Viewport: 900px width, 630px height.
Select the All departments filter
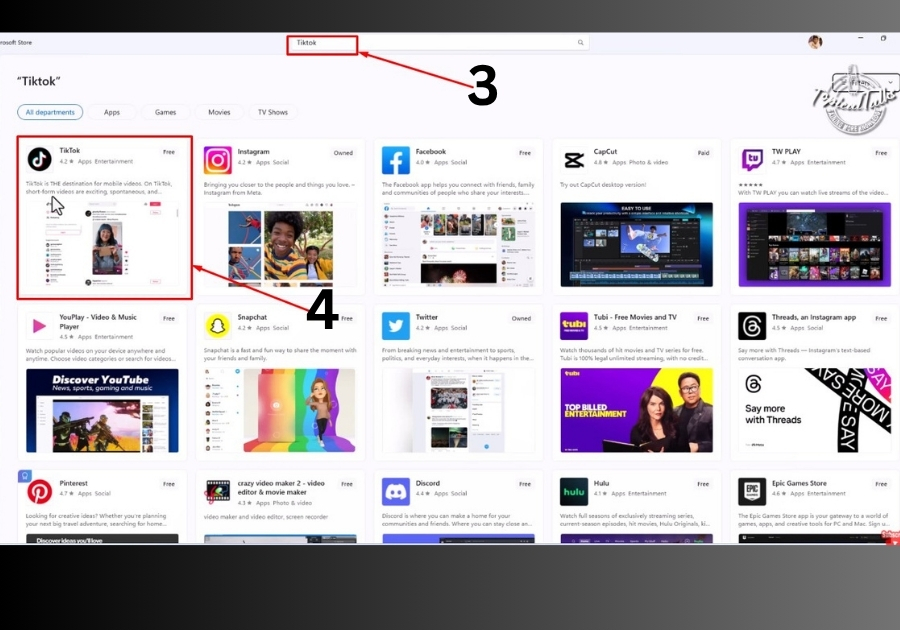(x=50, y=112)
